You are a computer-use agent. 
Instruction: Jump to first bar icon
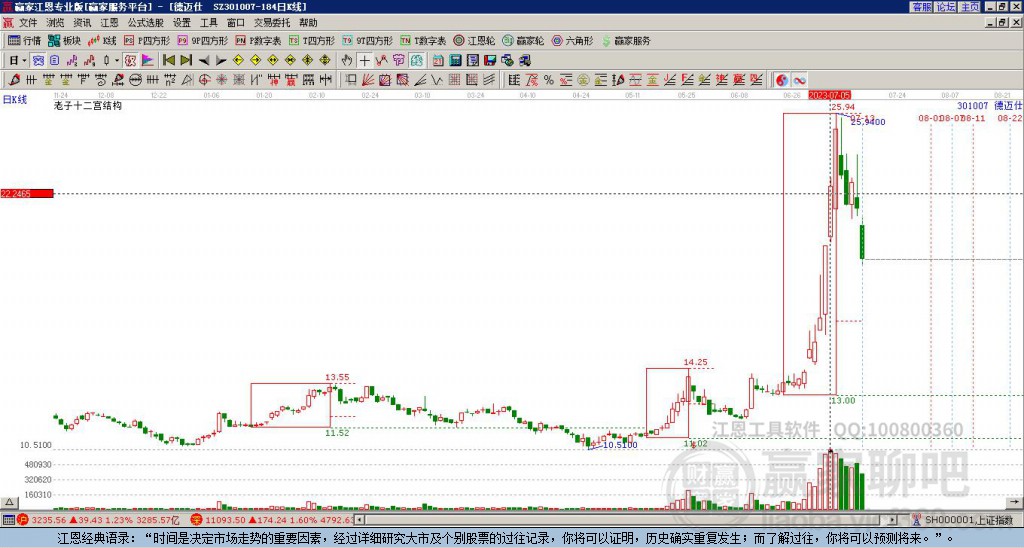click(168, 61)
